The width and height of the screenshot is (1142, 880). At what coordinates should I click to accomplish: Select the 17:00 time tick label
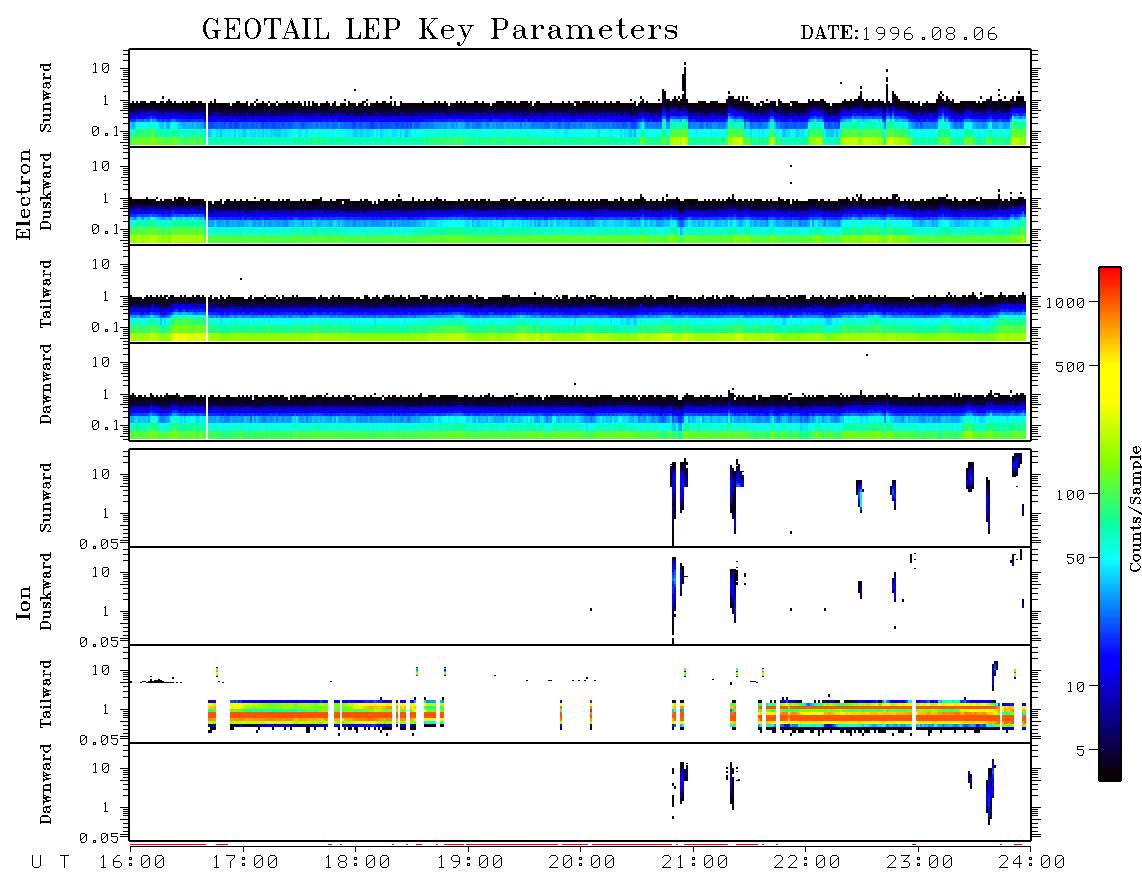click(245, 863)
